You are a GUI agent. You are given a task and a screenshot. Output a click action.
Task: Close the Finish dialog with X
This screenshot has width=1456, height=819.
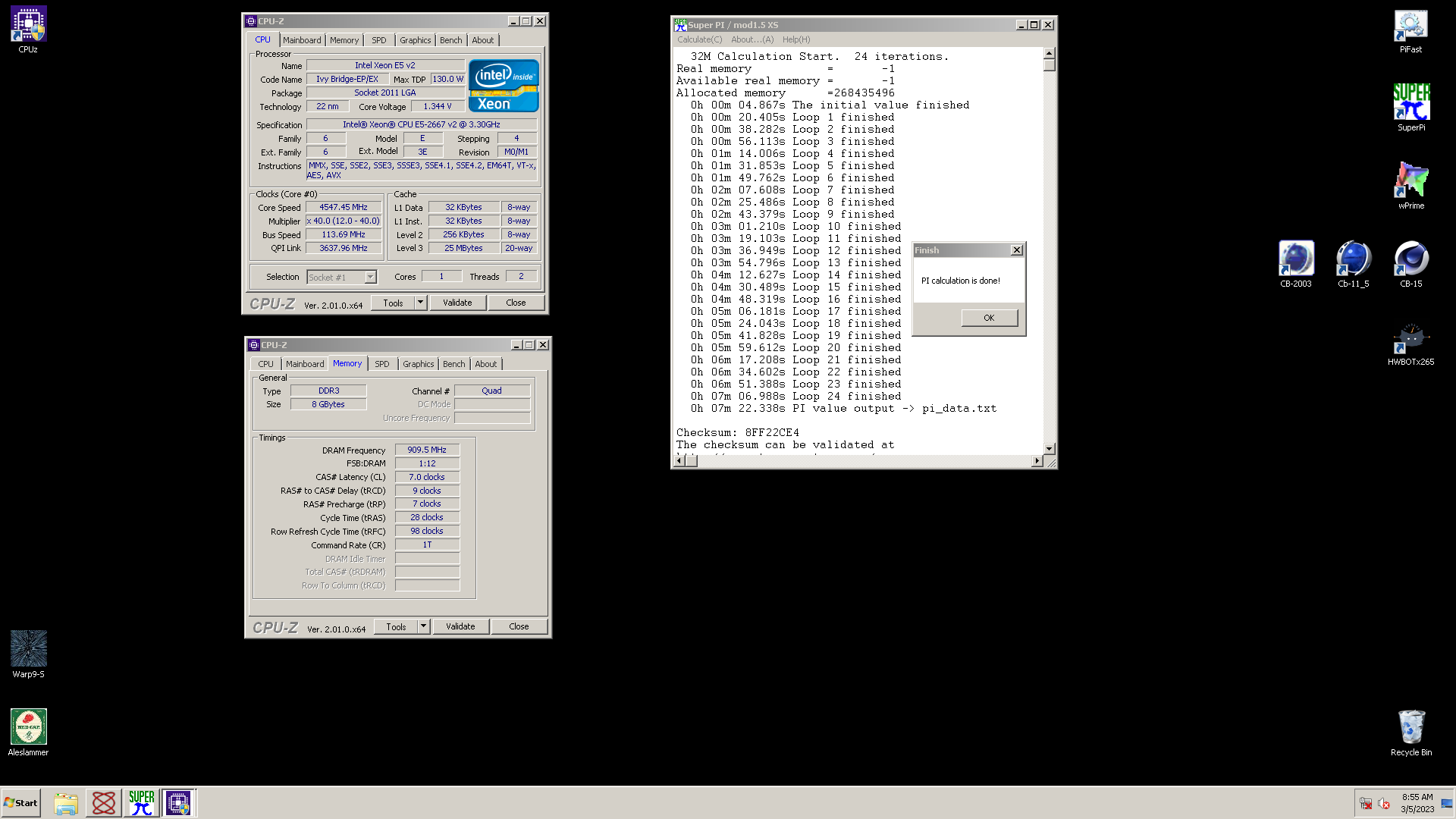pos(1017,250)
